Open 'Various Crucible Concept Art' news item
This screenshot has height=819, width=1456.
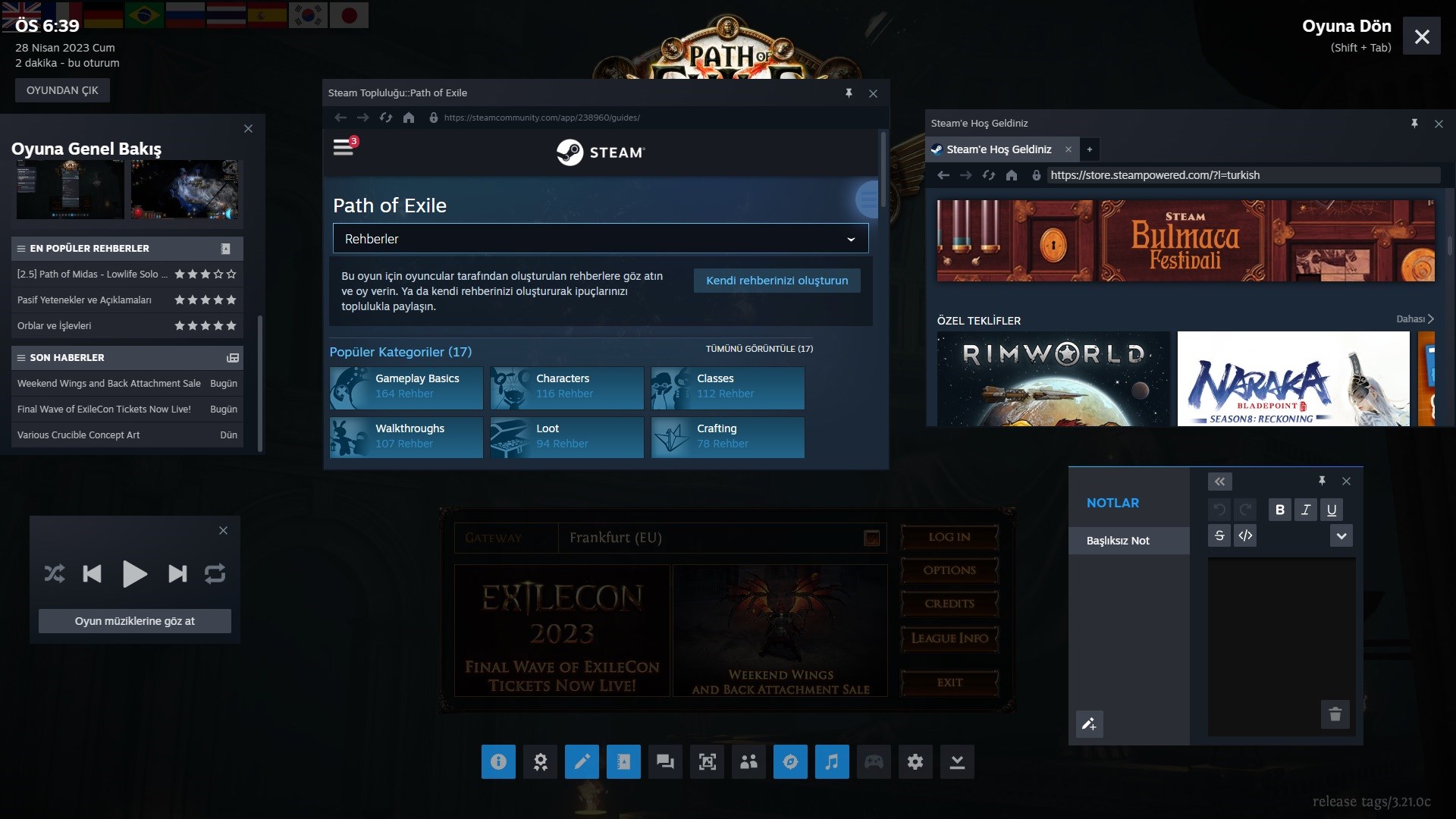point(127,435)
